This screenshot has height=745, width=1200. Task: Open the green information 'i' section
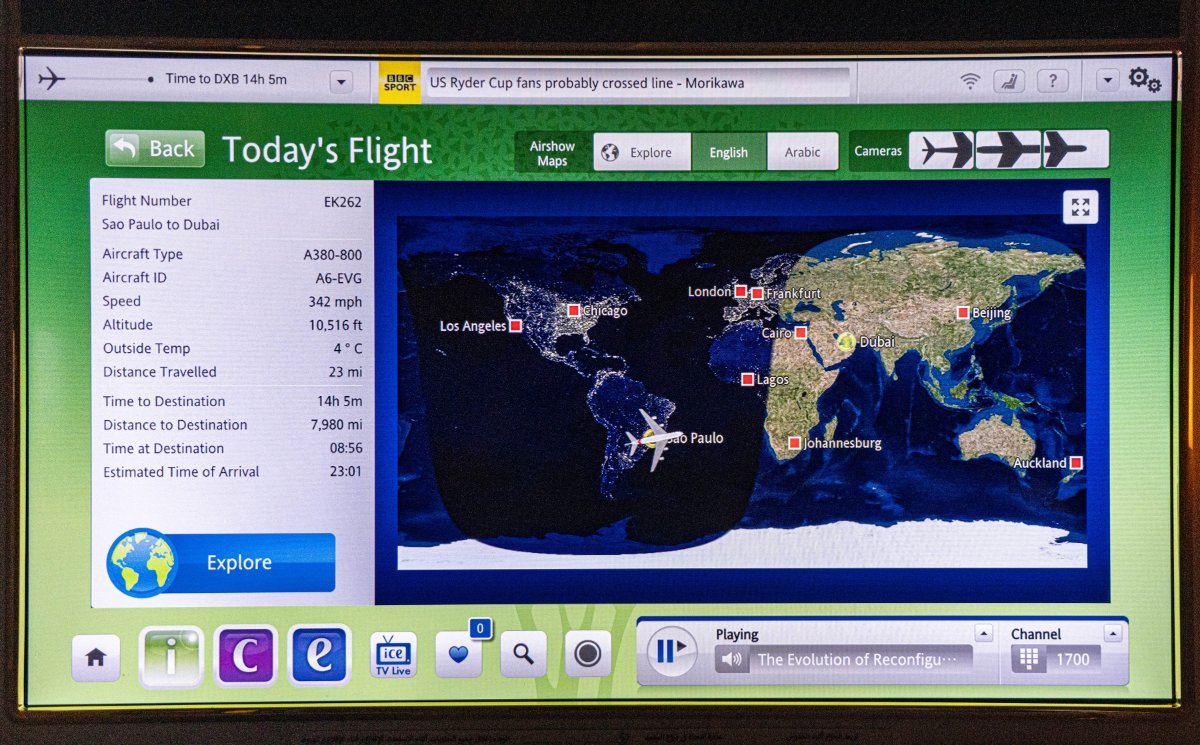171,655
